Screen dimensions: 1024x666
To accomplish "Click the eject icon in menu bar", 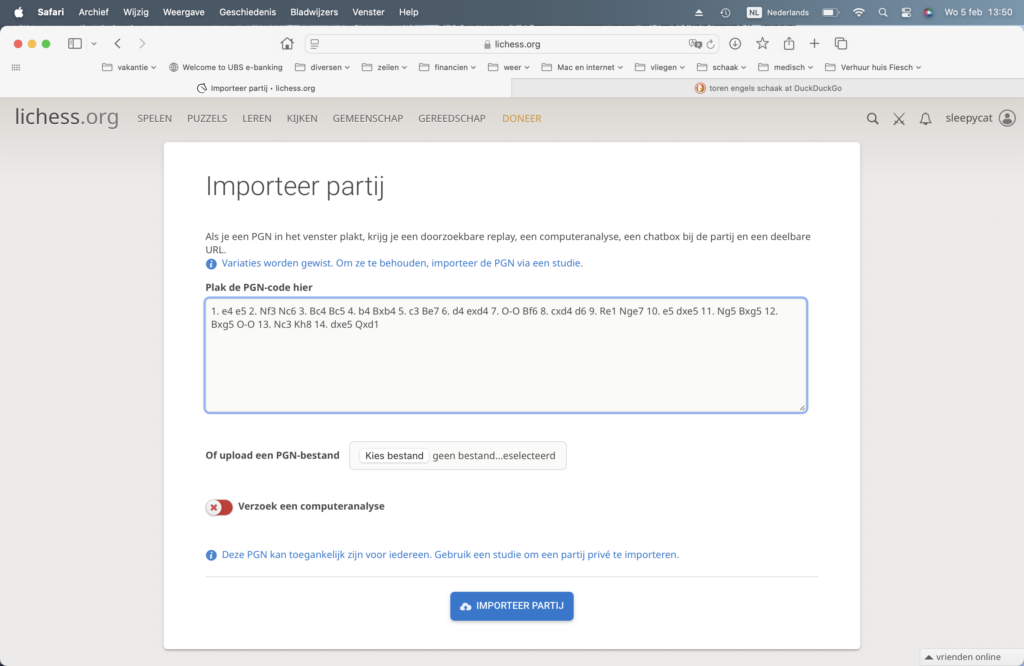I will [x=699, y=12].
